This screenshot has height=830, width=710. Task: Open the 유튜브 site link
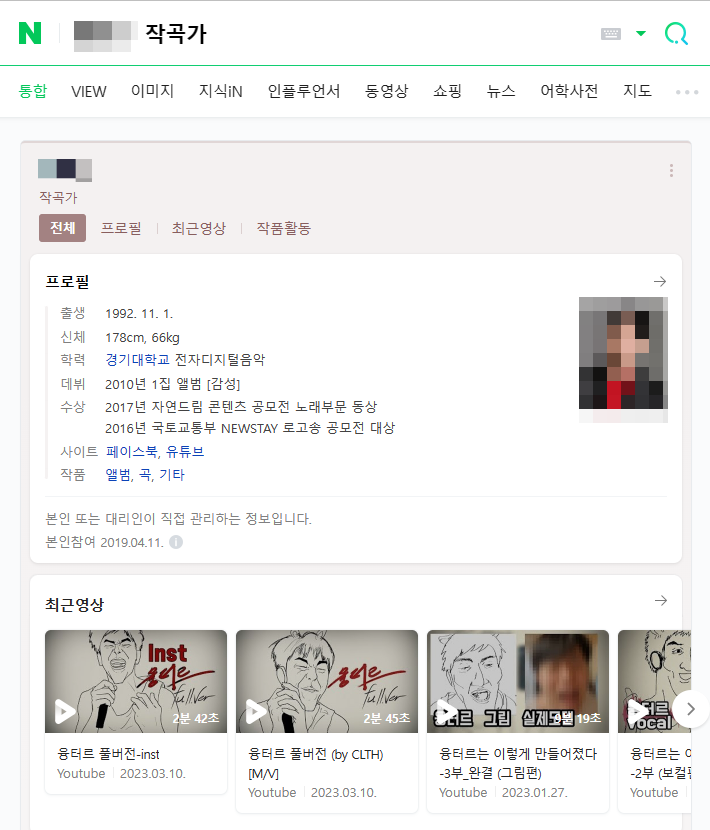coord(185,452)
